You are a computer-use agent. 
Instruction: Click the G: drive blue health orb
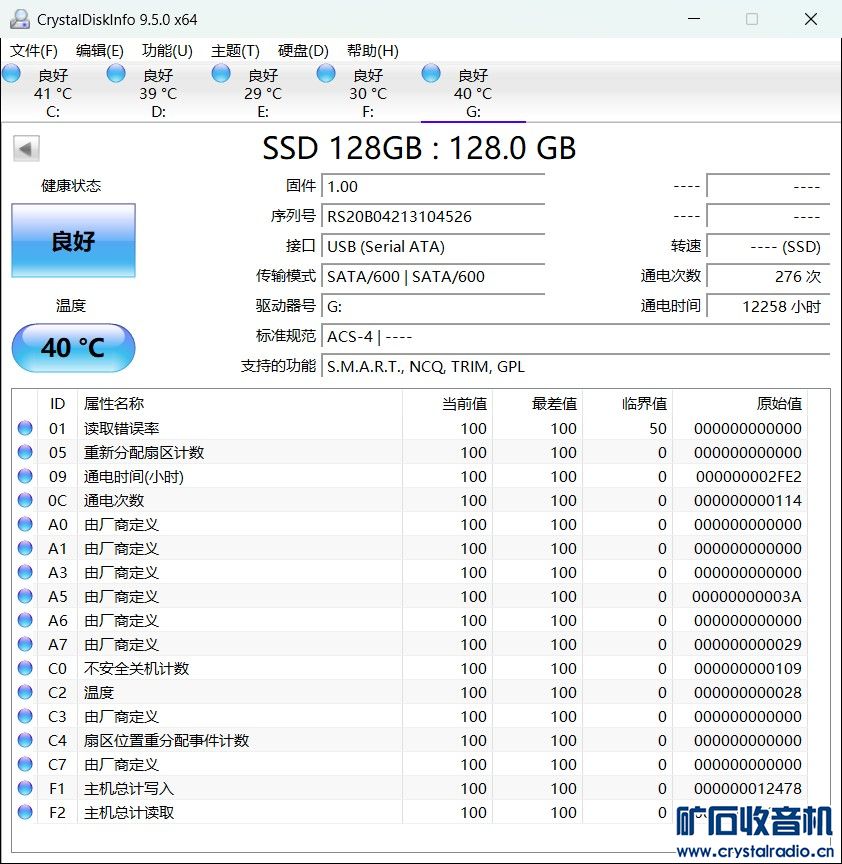(x=431, y=74)
